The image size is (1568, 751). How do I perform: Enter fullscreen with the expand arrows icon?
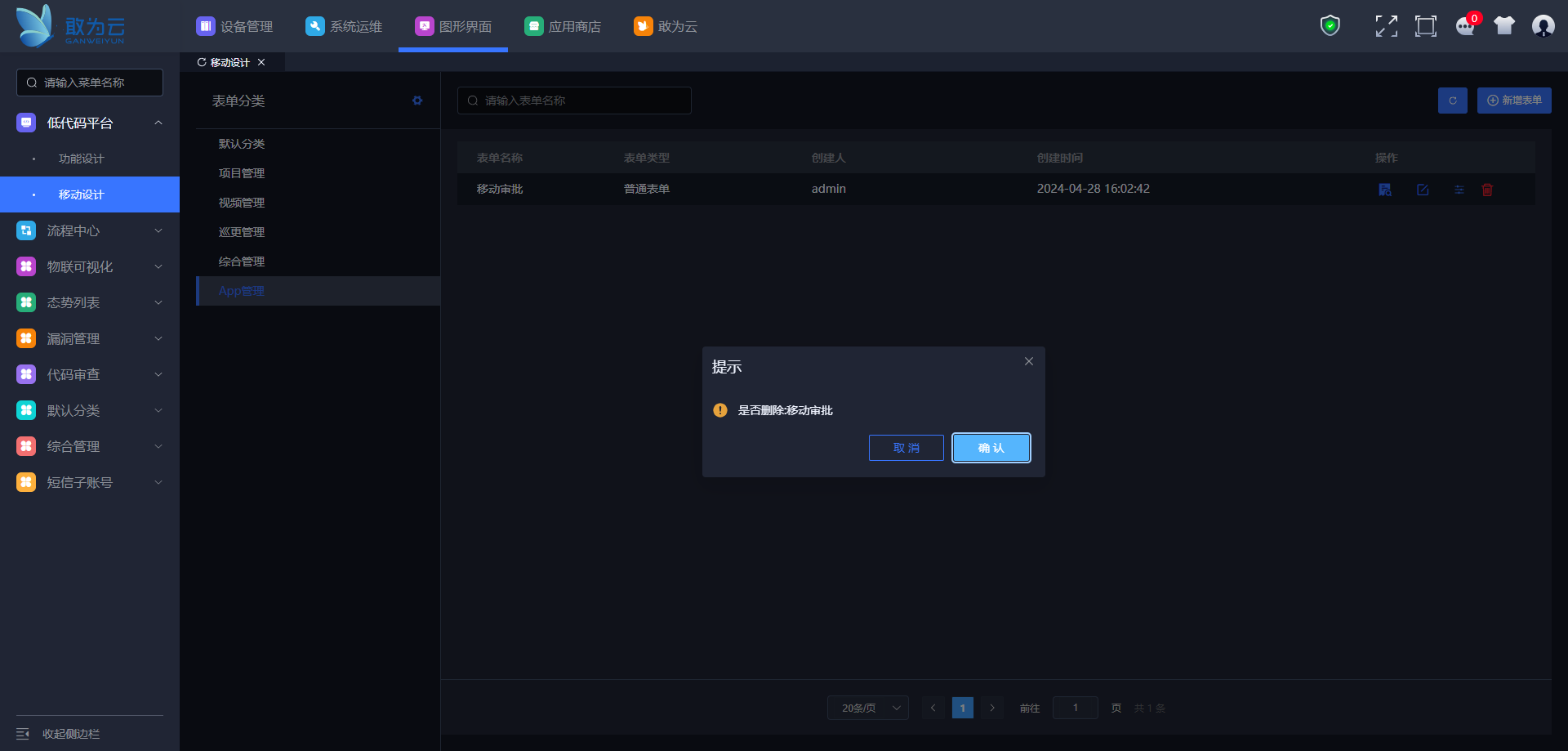pos(1386,26)
